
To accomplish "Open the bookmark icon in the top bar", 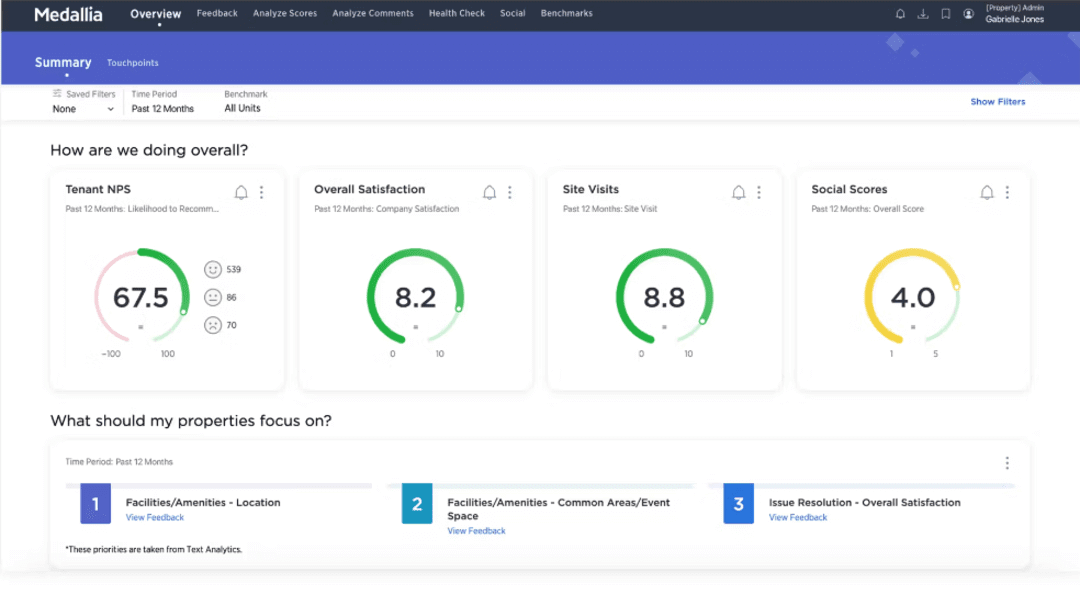I will click(x=945, y=13).
